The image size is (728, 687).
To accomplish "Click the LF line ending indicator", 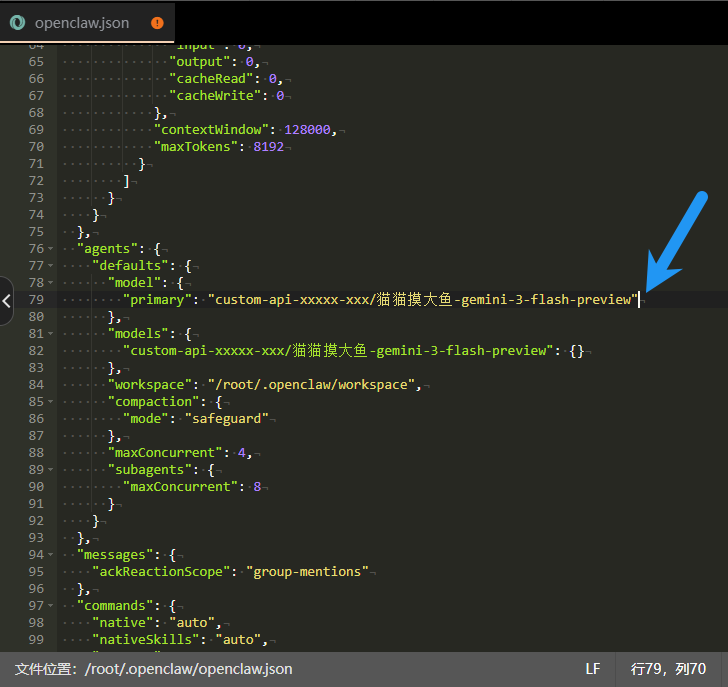I will click(x=593, y=668).
